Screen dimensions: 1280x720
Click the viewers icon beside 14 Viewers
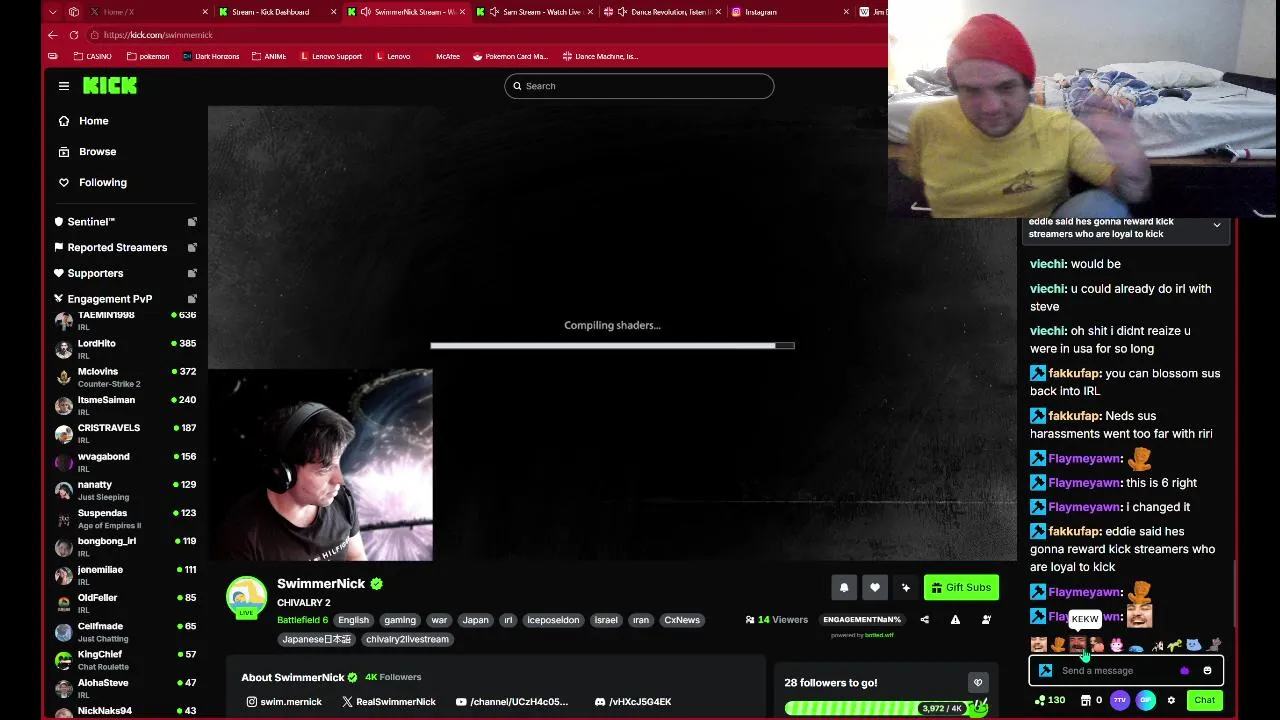750,620
